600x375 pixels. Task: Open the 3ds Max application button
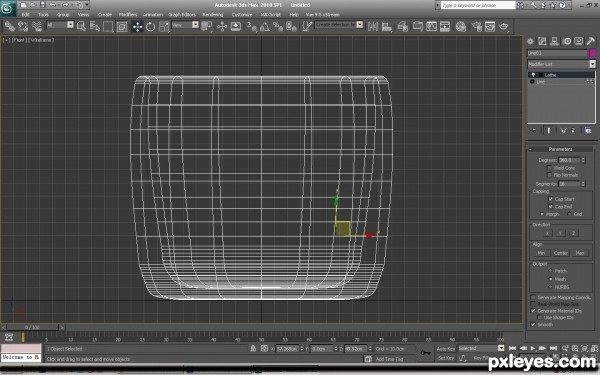[x=8, y=8]
